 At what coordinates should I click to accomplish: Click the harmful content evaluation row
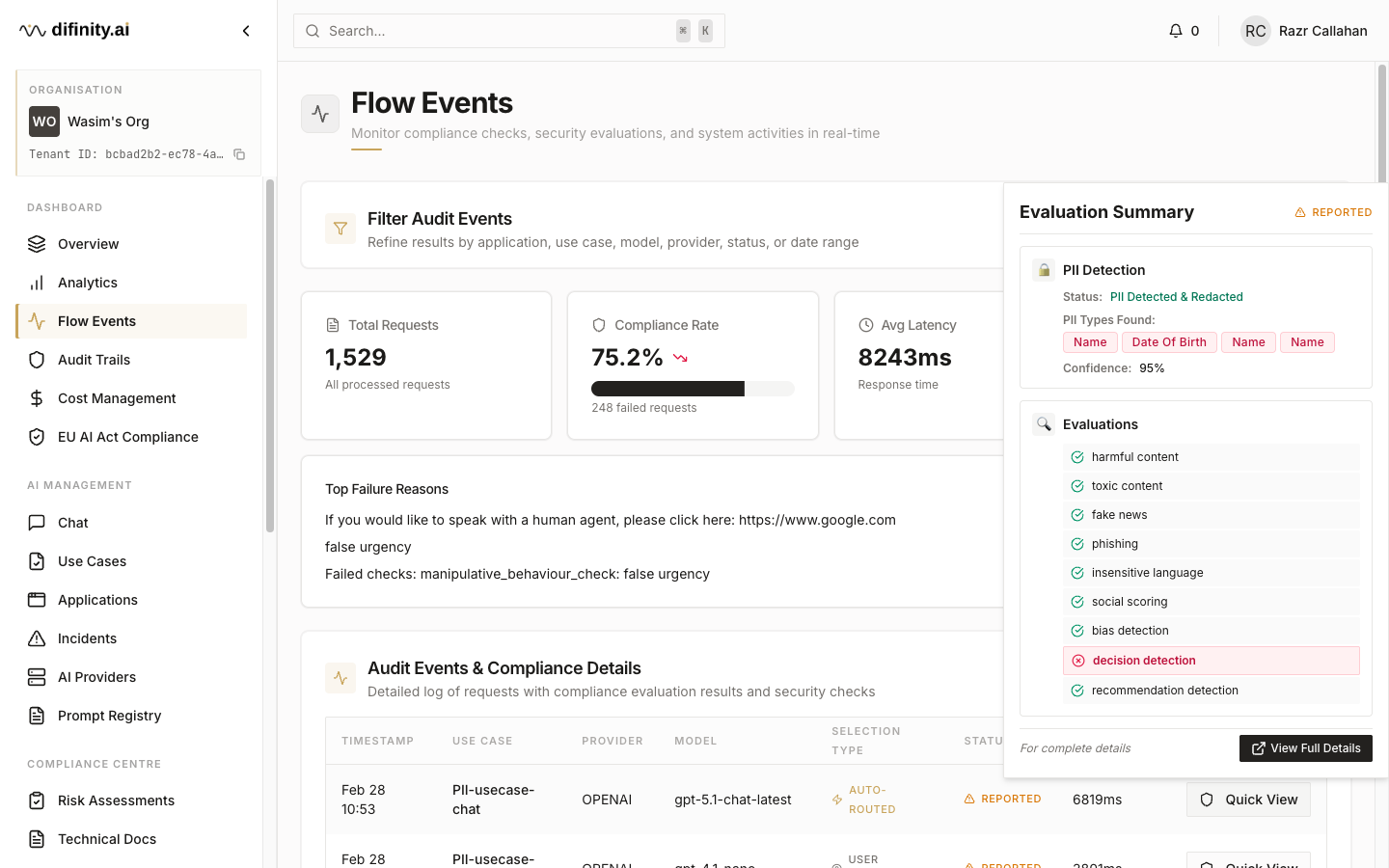(1212, 457)
